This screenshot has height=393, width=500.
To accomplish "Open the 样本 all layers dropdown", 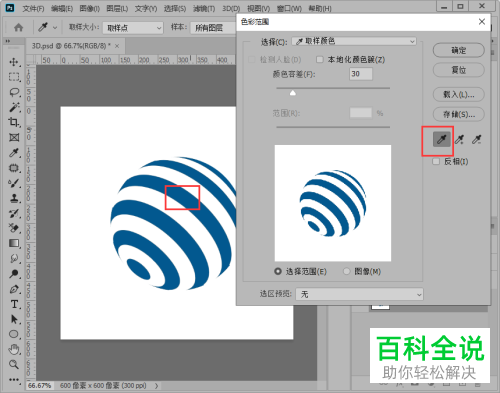I will (x=213, y=28).
